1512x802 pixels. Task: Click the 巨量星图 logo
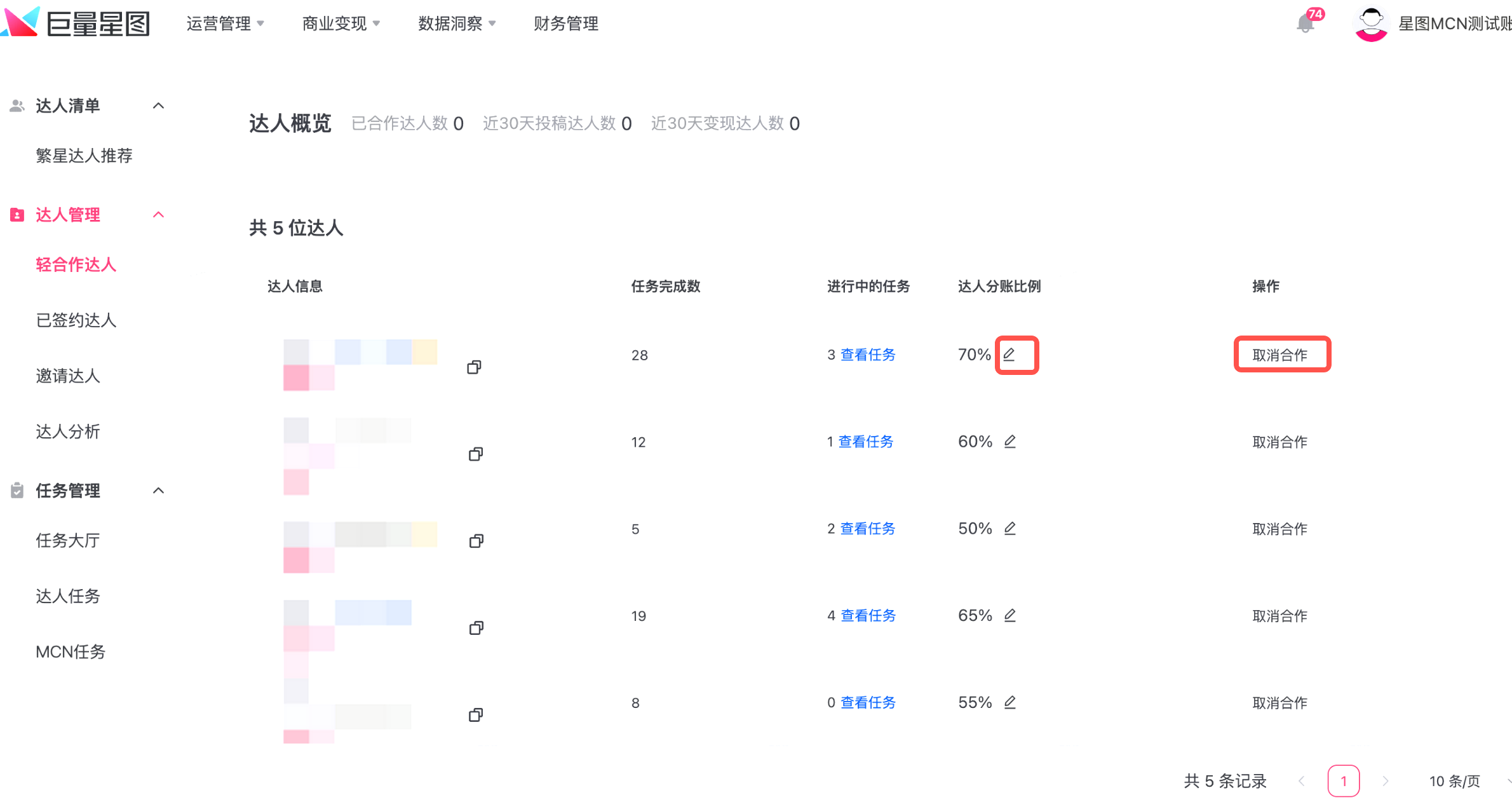[75, 23]
